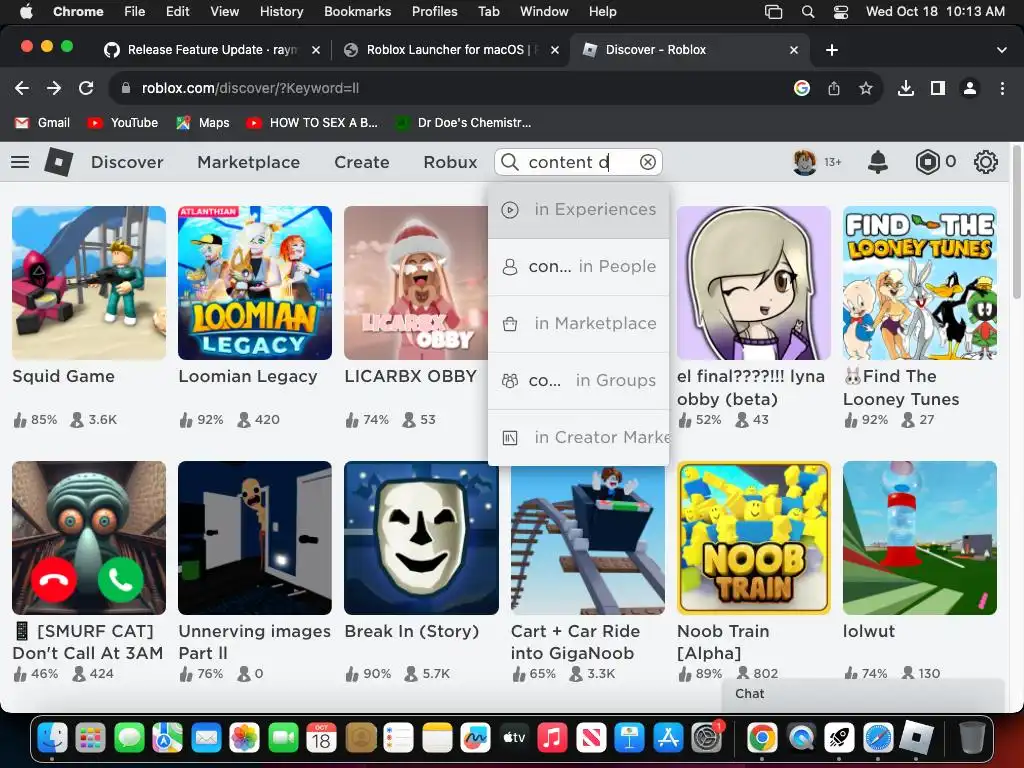Open the Find The Looney Tunes thumbnail
This screenshot has height=768, width=1024.
click(920, 283)
